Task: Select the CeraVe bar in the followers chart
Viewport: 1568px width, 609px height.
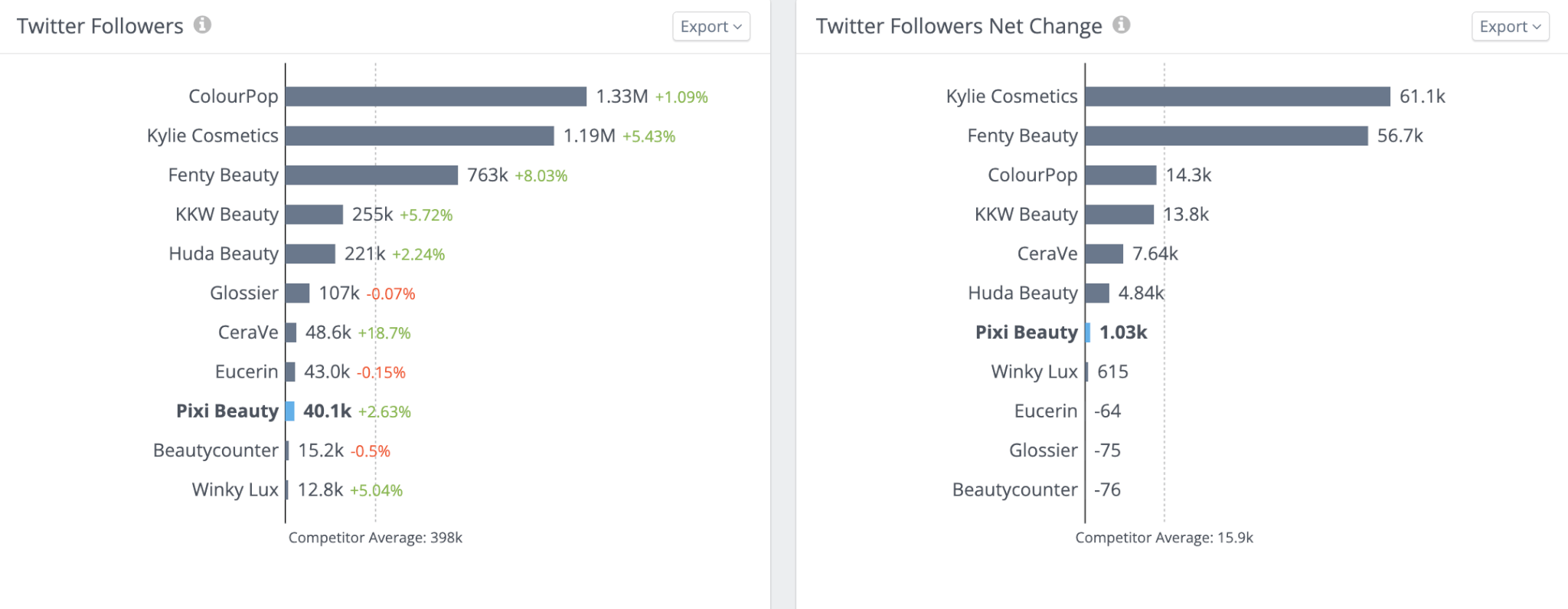Action: (x=291, y=332)
